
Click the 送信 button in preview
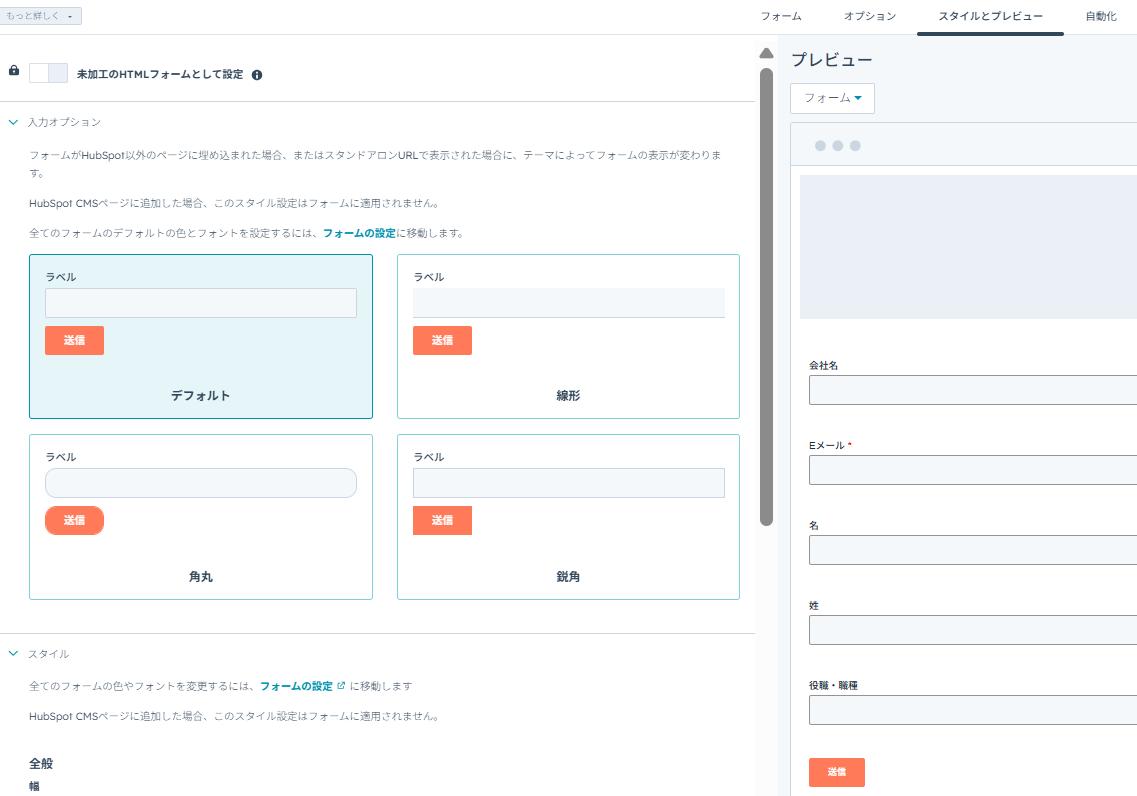point(836,772)
